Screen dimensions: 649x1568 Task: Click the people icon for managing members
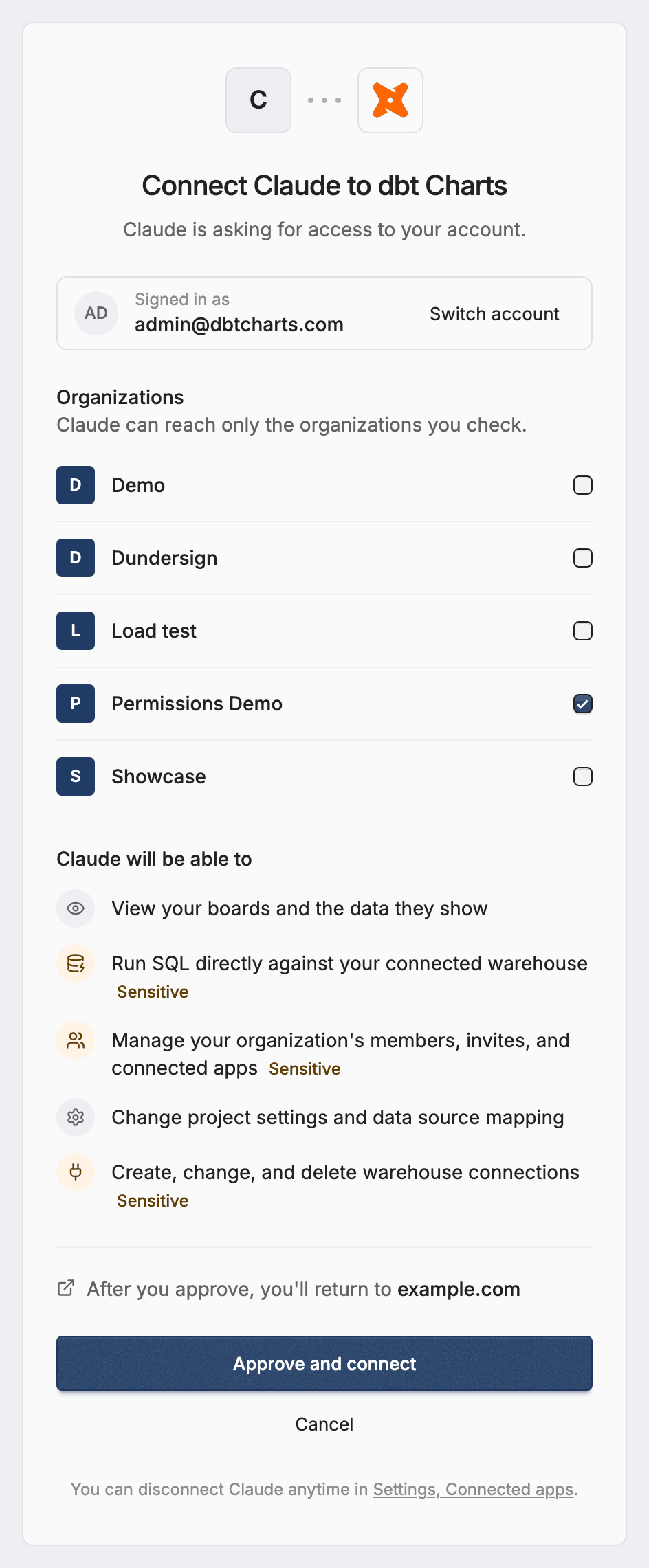click(x=76, y=1040)
